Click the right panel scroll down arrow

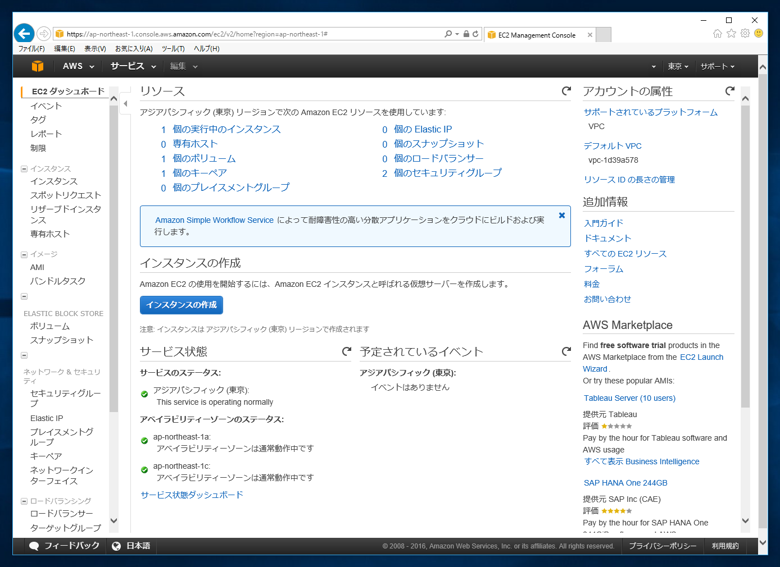pos(745,521)
